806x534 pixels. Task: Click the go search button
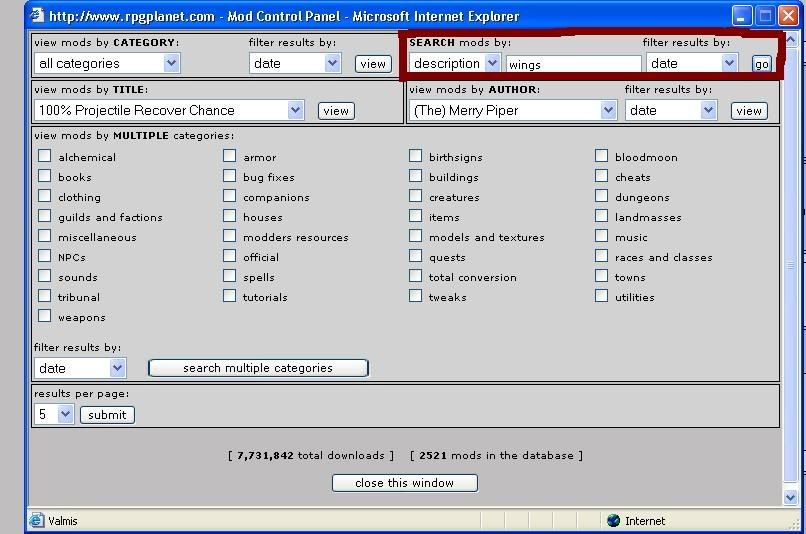coord(762,64)
